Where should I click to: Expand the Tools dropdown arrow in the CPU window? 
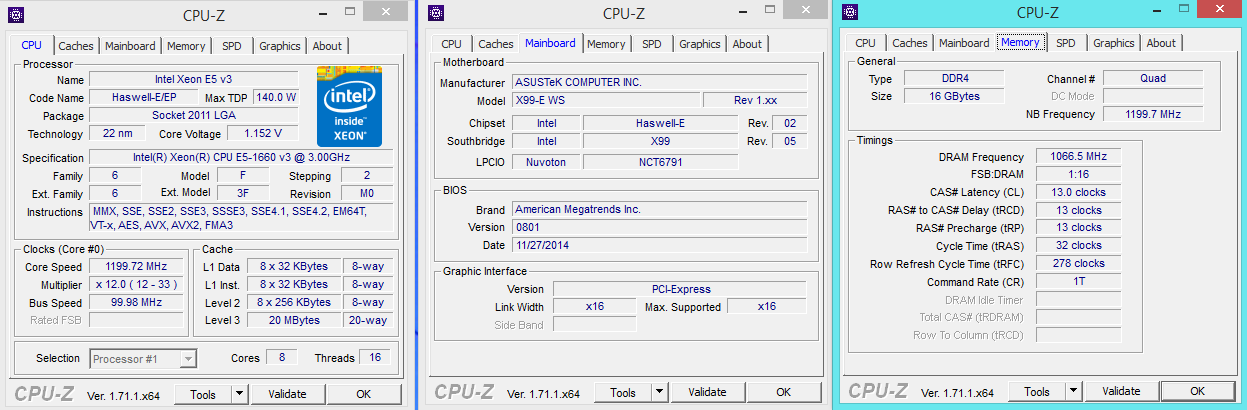(239, 393)
